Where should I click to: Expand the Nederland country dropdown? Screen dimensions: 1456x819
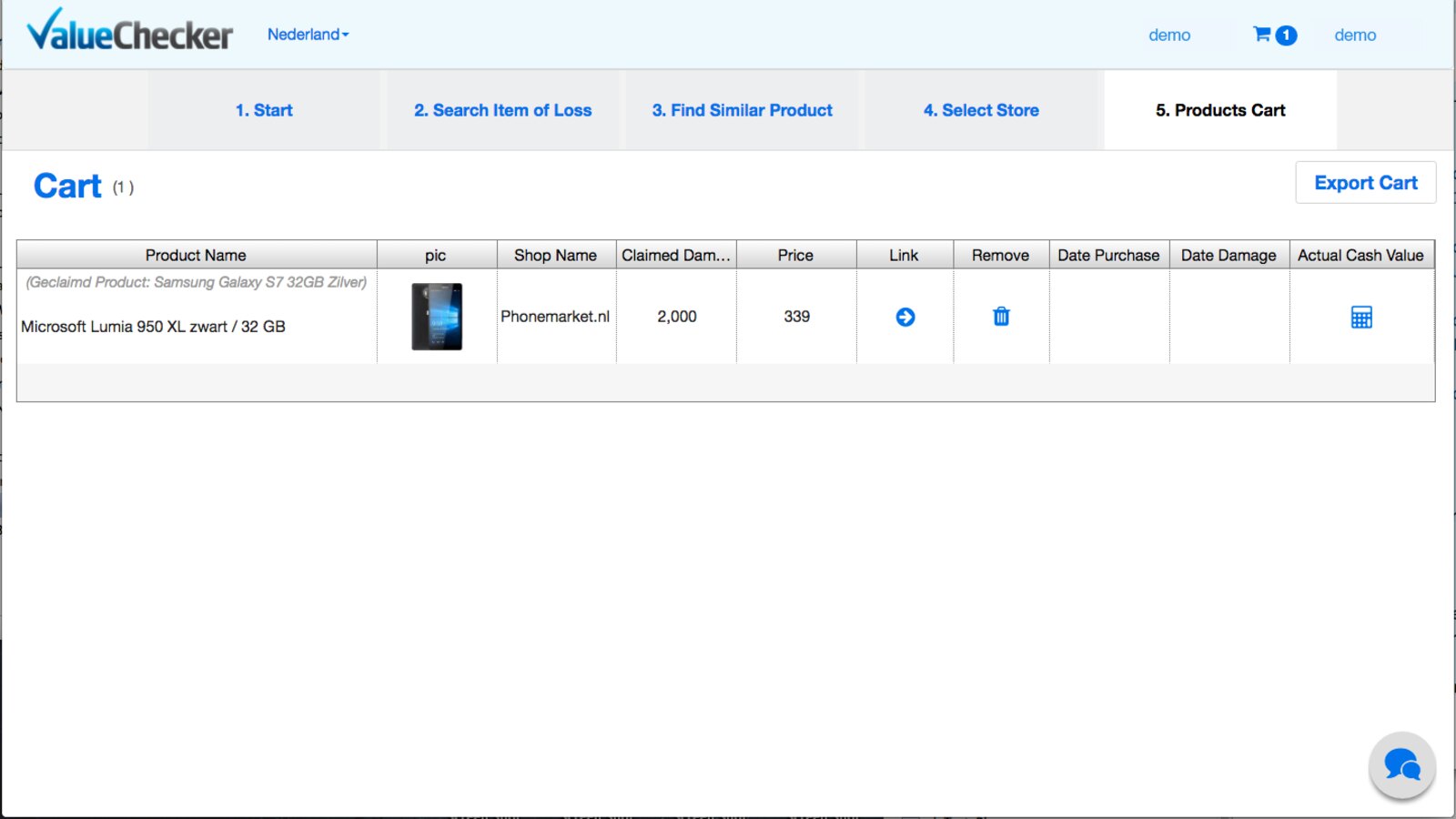tap(308, 35)
